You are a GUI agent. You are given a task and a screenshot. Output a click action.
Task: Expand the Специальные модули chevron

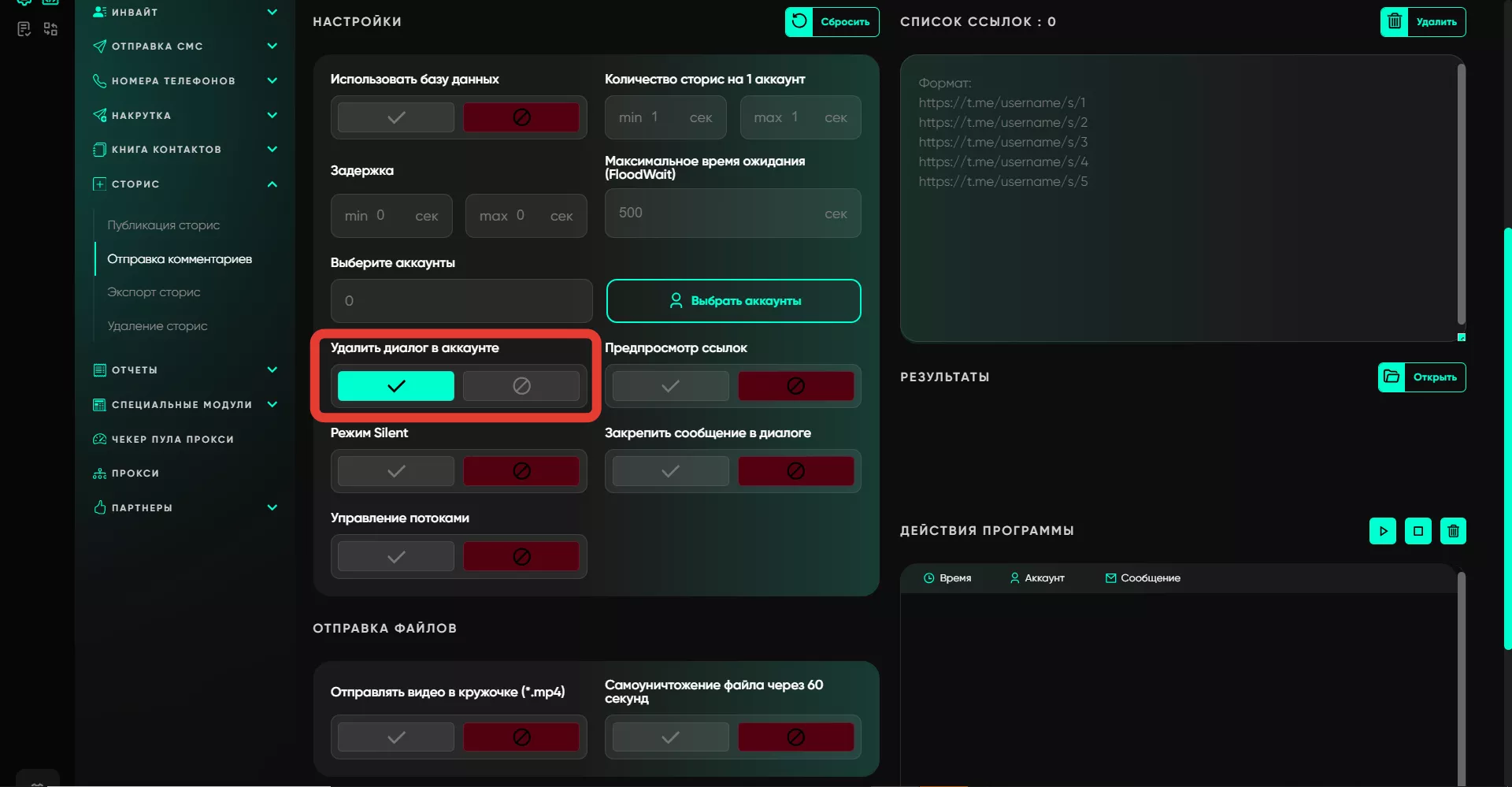click(x=272, y=404)
